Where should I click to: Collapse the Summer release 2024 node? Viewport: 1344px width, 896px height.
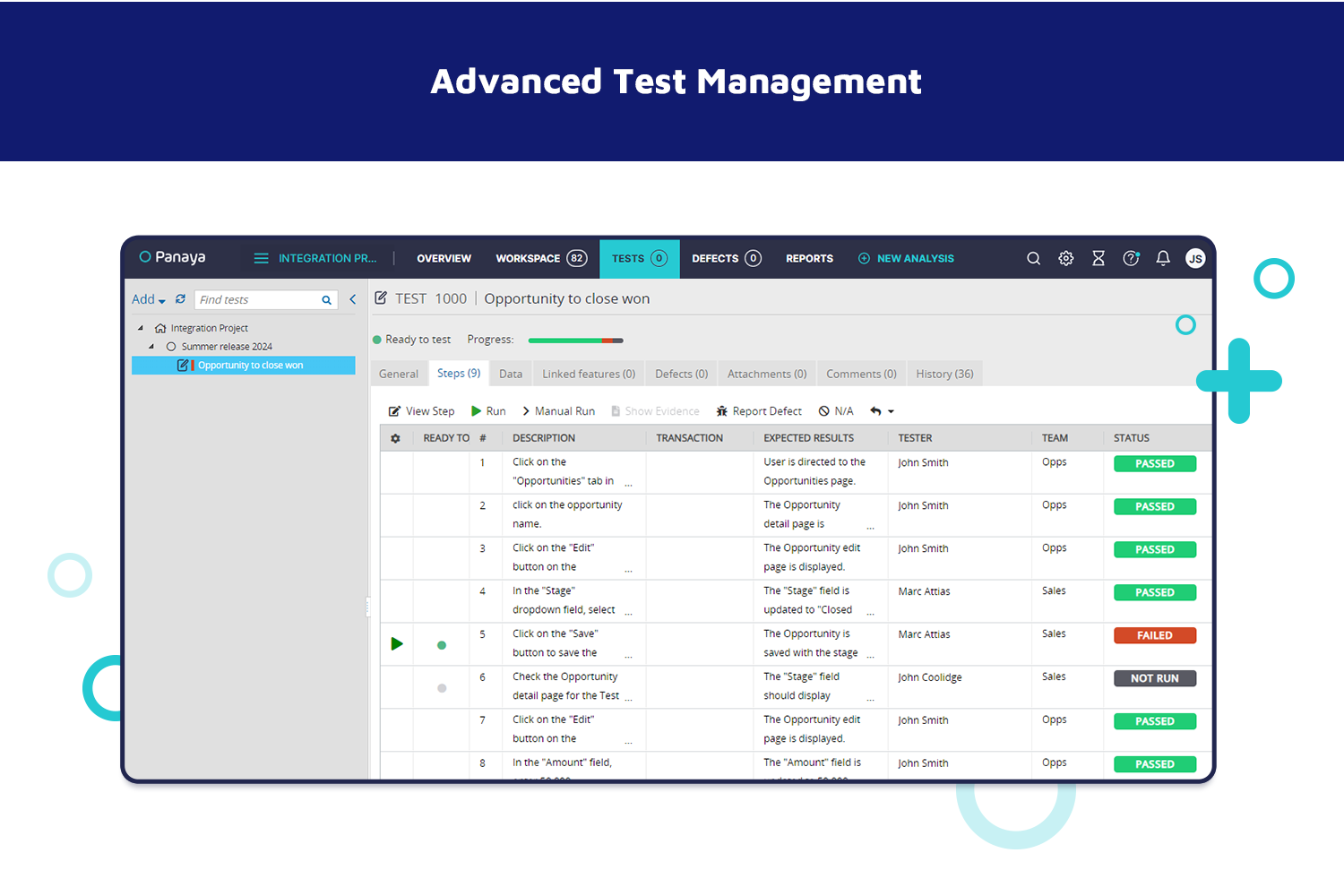click(x=151, y=346)
